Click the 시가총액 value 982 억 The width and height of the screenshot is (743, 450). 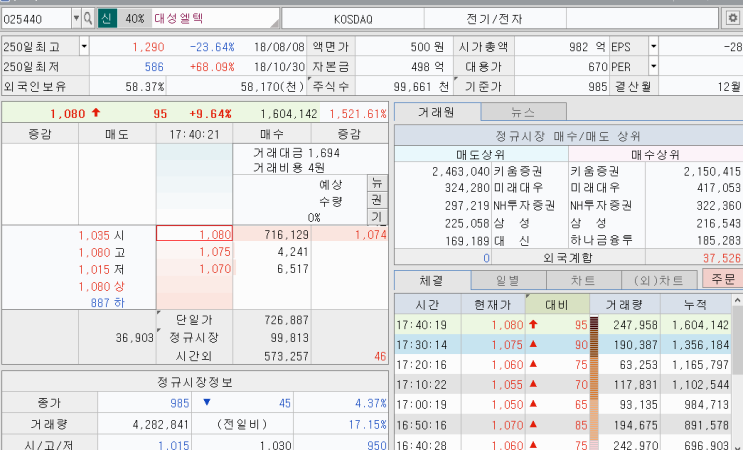(x=587, y=47)
